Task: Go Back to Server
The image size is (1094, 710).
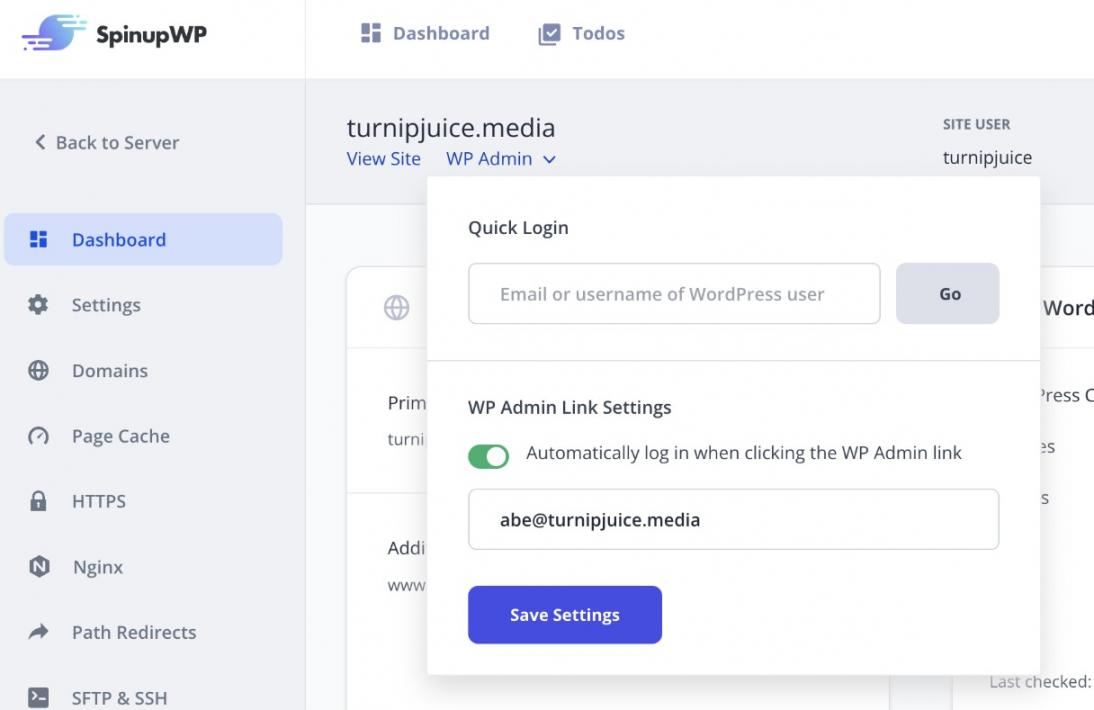Action: [x=107, y=142]
